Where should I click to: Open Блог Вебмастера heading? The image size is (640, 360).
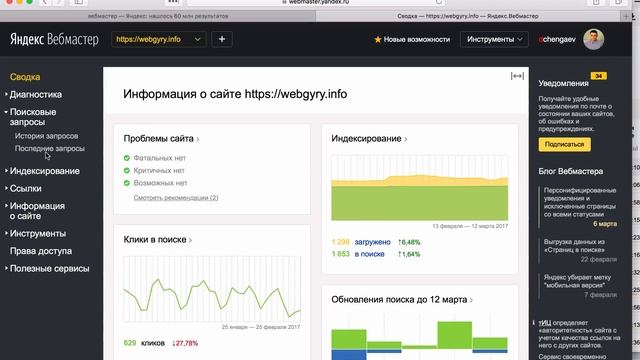point(570,171)
